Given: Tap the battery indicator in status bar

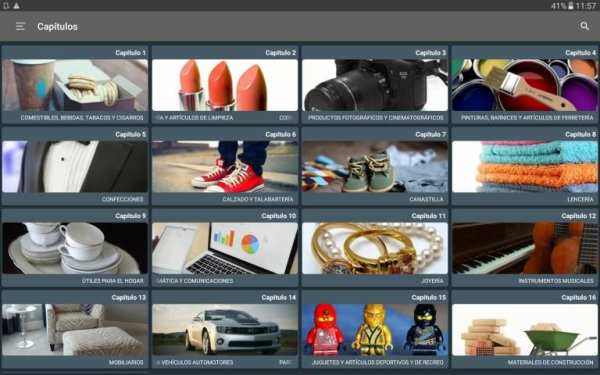Looking at the screenshot, I should [x=571, y=6].
